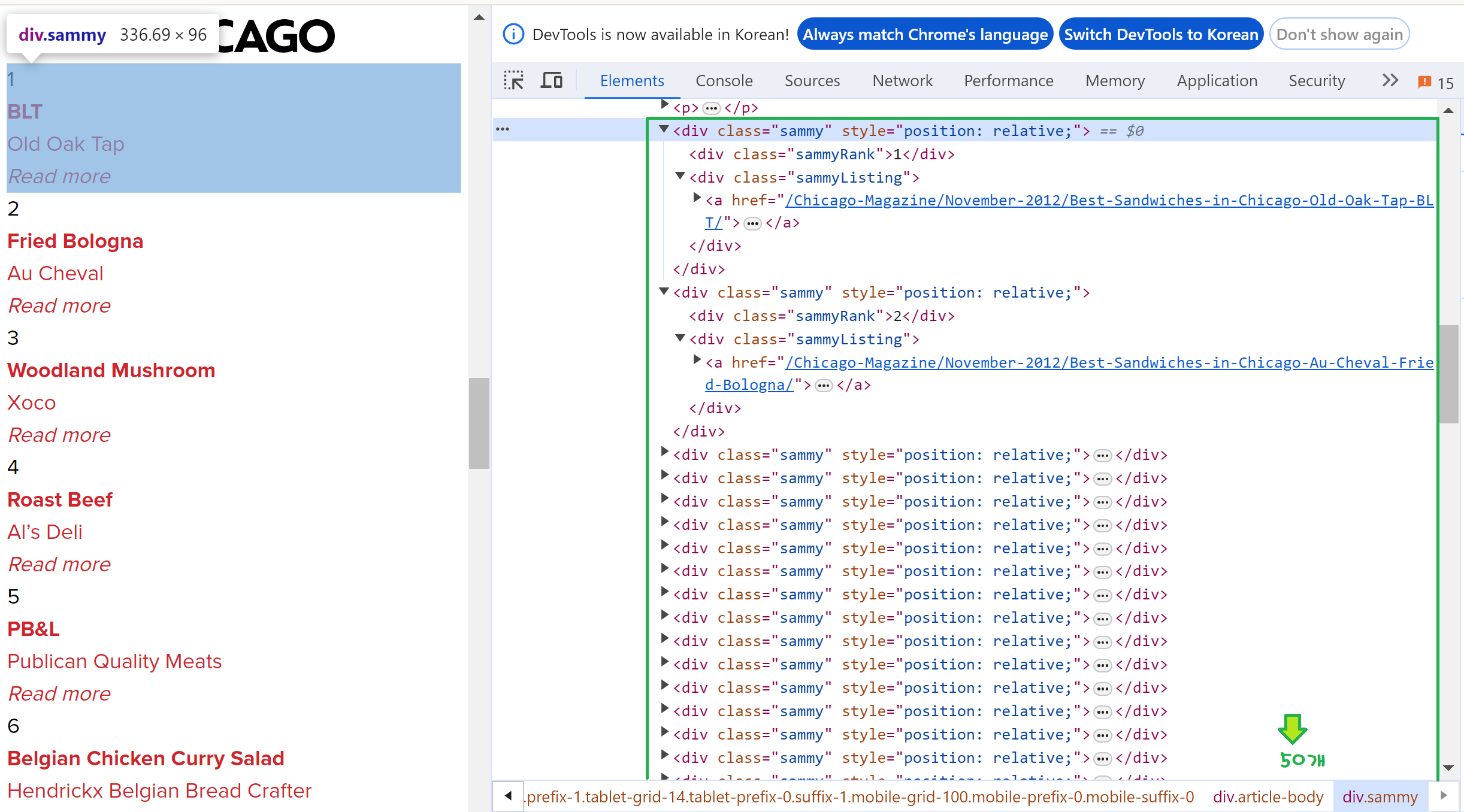Collapse the first div.sammy node
This screenshot has height=812, width=1464.
pyautogui.click(x=664, y=129)
